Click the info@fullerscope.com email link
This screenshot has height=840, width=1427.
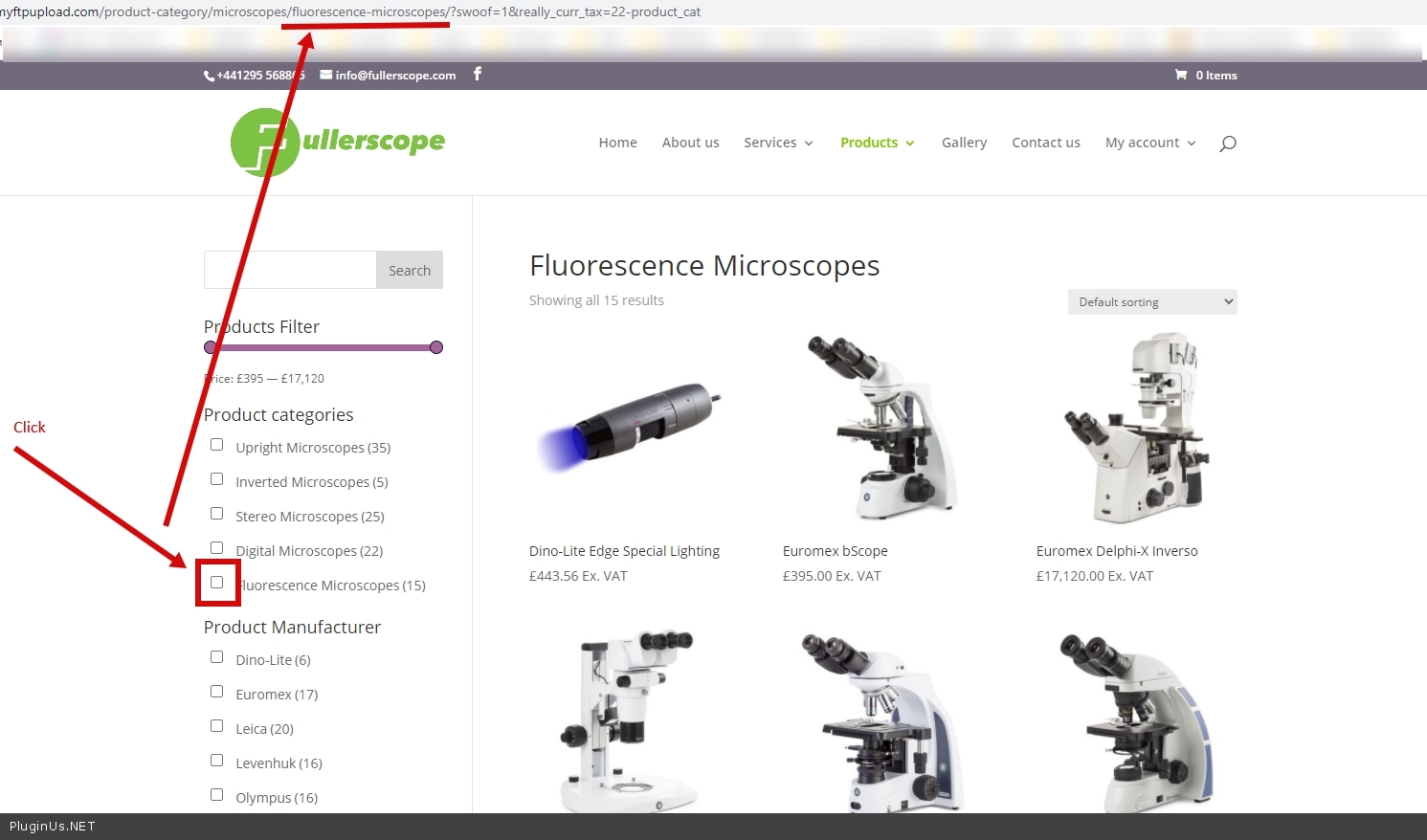click(395, 75)
